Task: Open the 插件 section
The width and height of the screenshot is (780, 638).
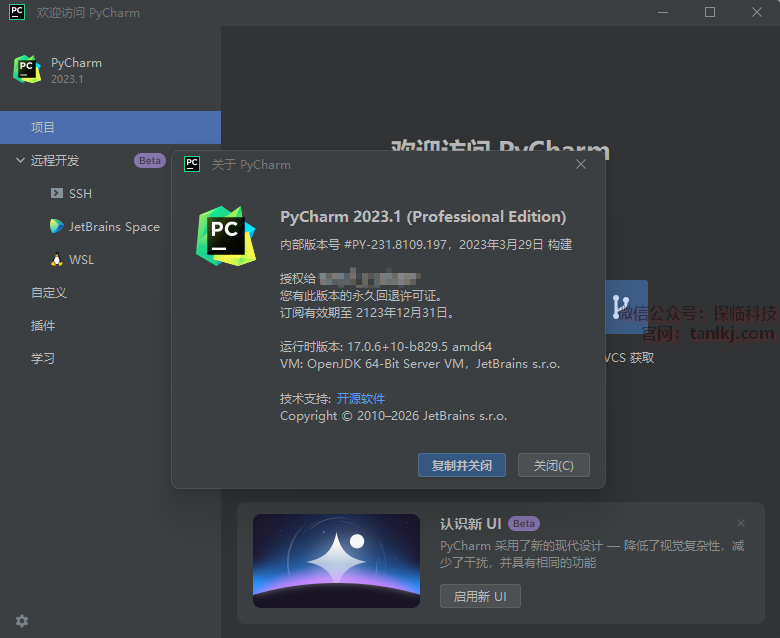Action: [43, 326]
